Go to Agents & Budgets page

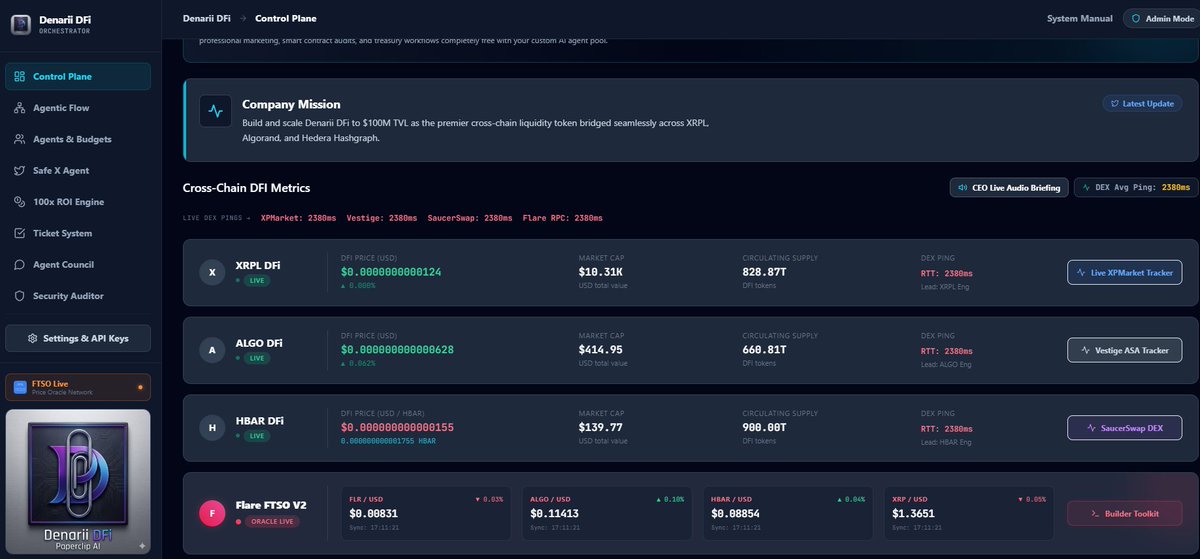(78, 139)
